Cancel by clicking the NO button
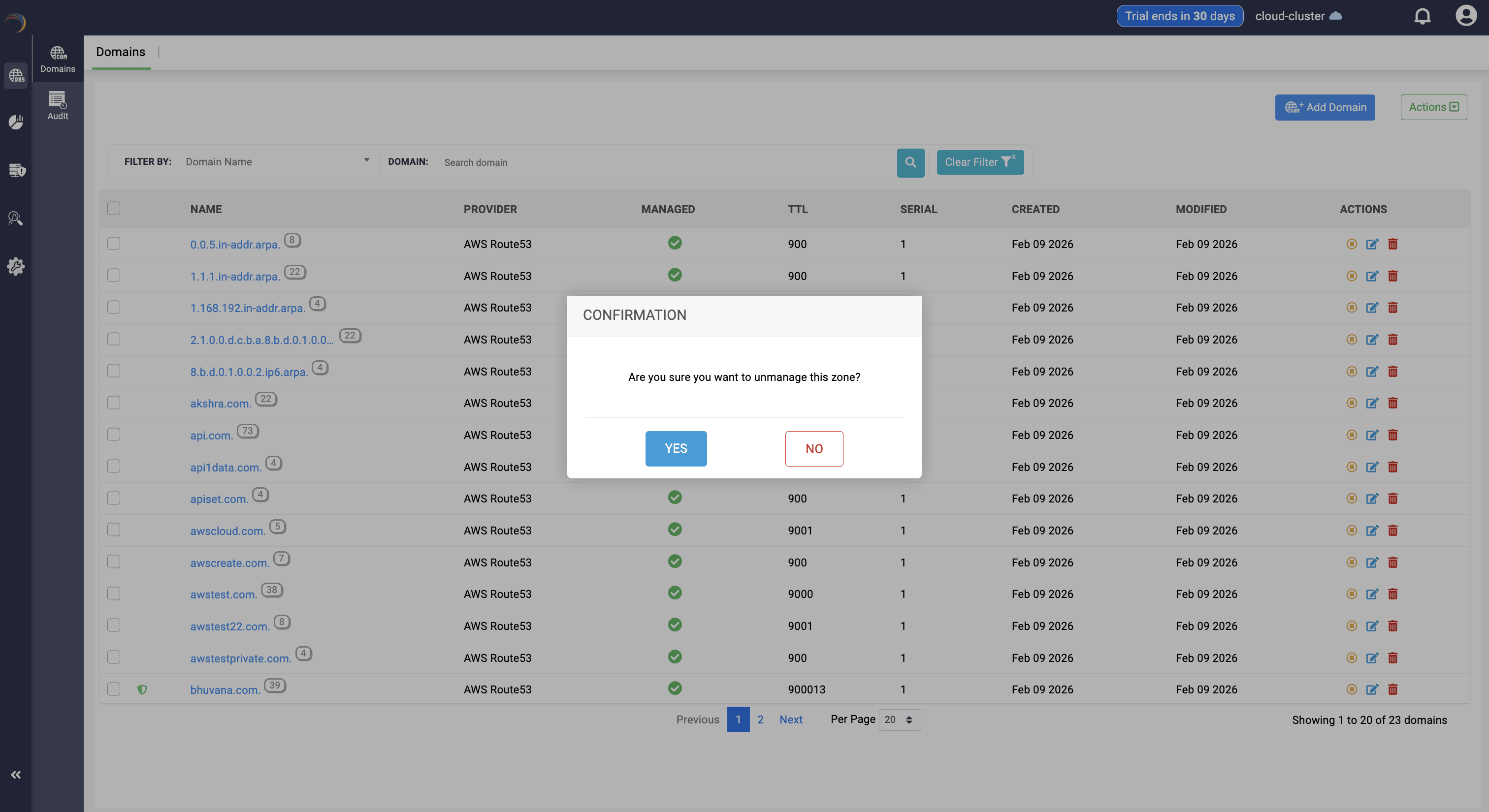 pos(813,448)
